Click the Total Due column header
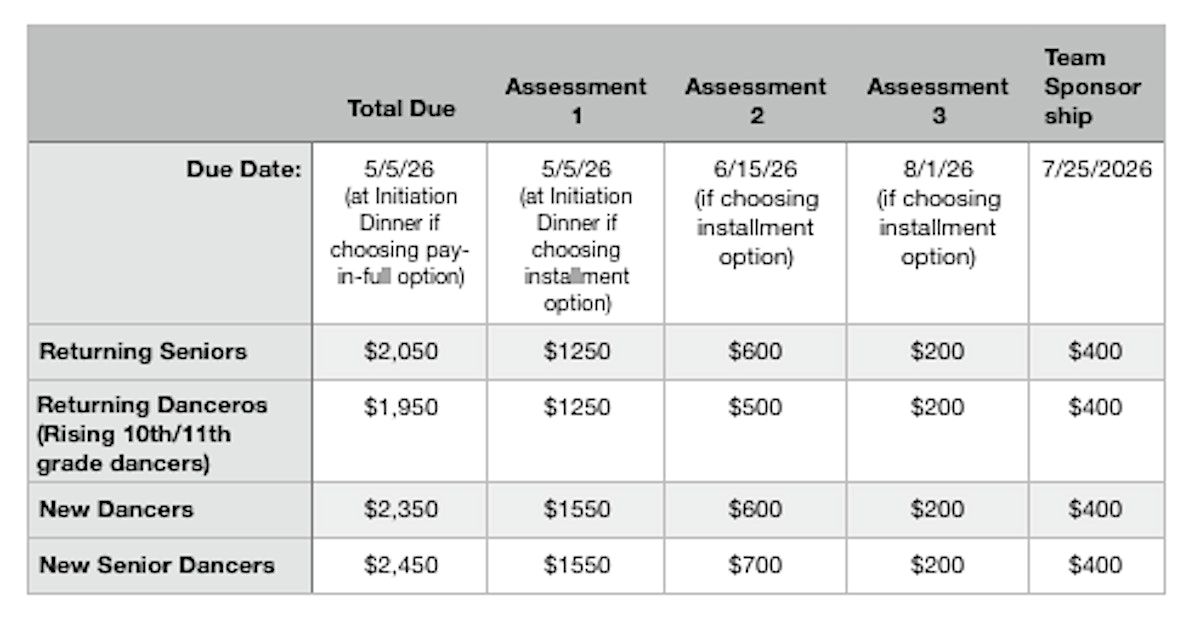Viewport: 1200px width, 629px height. tap(400, 108)
